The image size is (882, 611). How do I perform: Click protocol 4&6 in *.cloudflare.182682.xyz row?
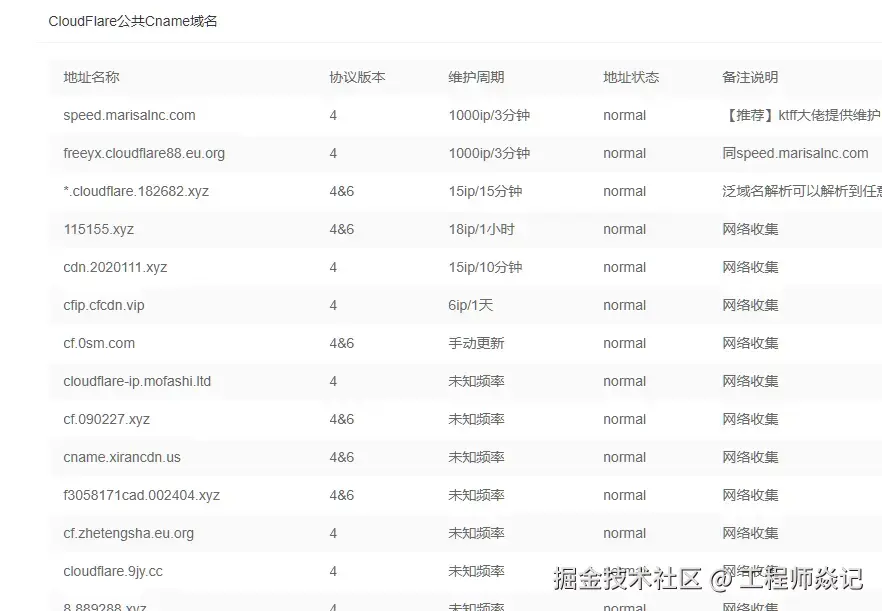(341, 191)
